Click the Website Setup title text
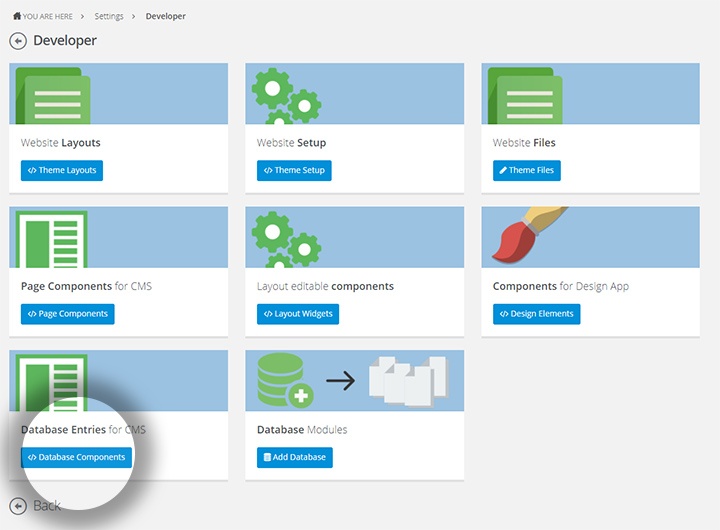The height and width of the screenshot is (530, 720). (291, 143)
